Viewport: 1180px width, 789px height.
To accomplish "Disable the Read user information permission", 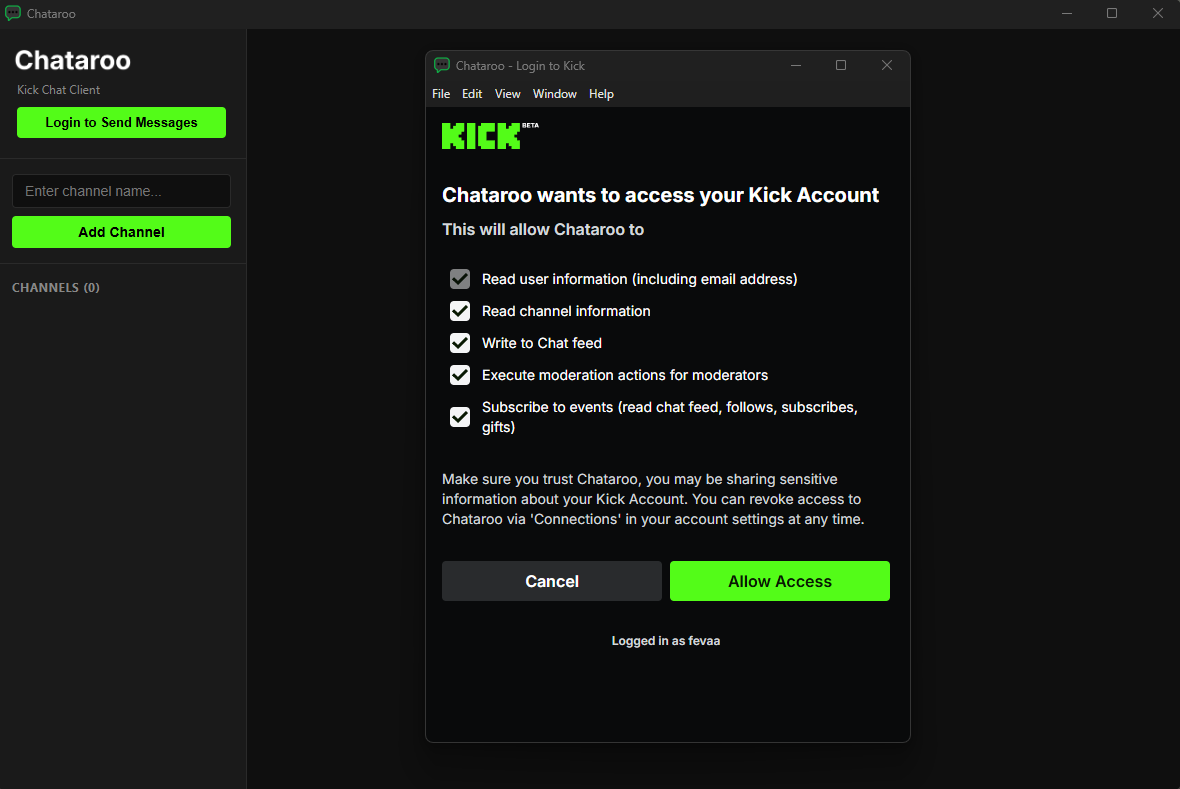I will [459, 279].
